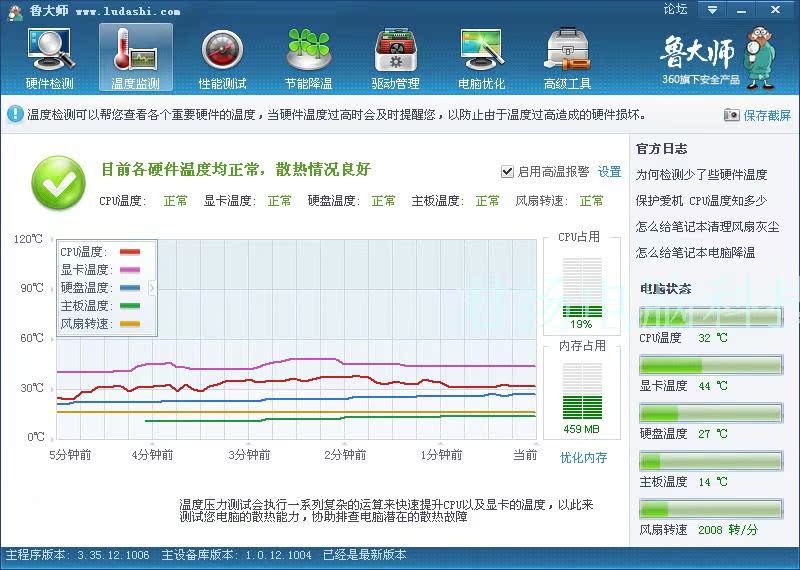This screenshot has height=570, width=800.
Task: Click the 硬盘温度 27 ℃ value
Action: point(713,434)
